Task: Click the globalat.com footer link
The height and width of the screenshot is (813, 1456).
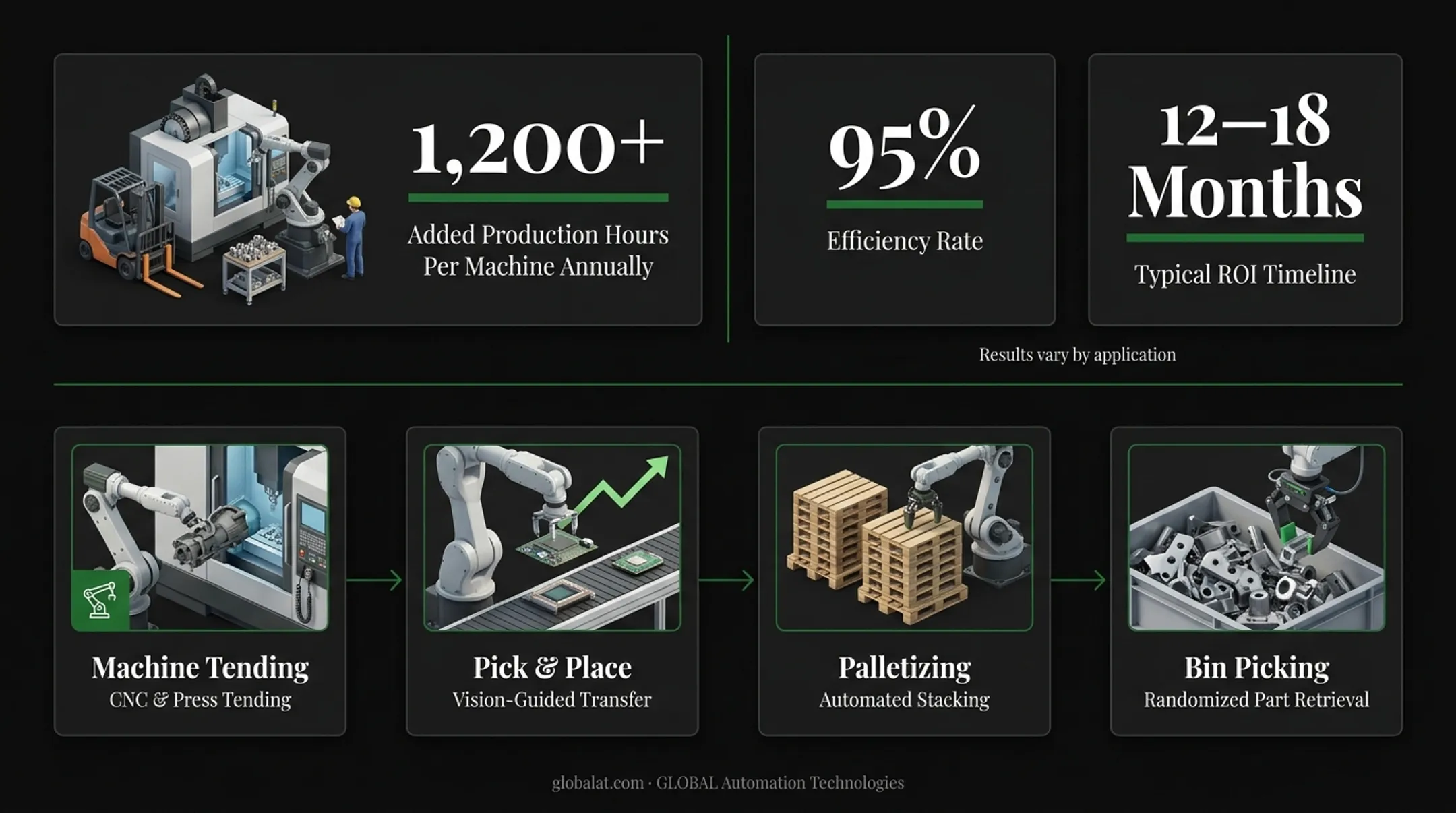Action: pyautogui.click(x=597, y=783)
